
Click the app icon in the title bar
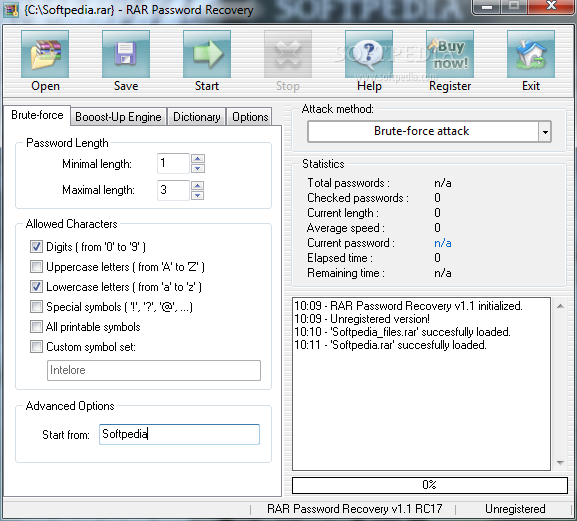(x=11, y=10)
